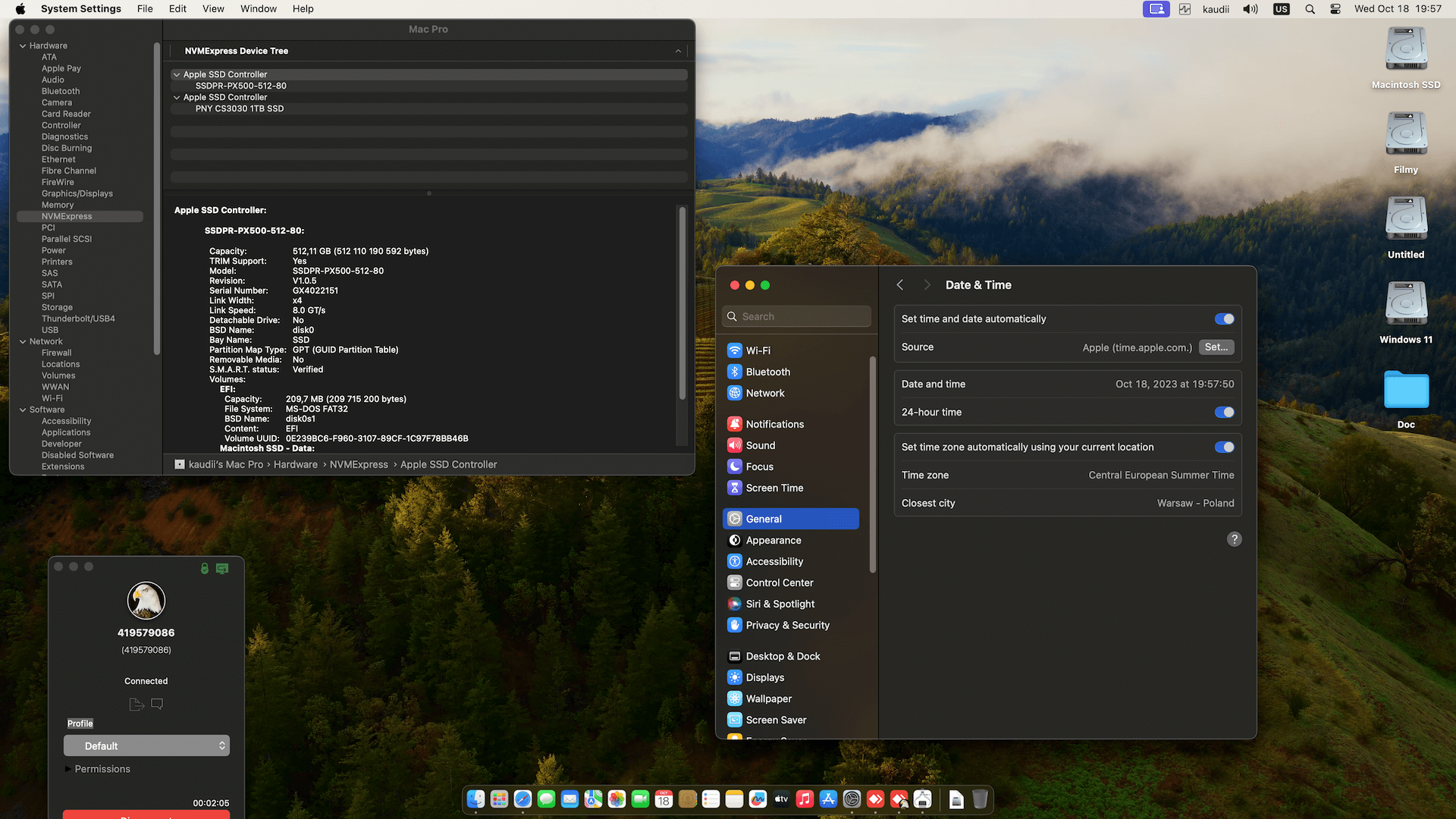The image size is (1456, 819).
Task: Expand the Permissions disclosure triangle
Action: [x=68, y=769]
